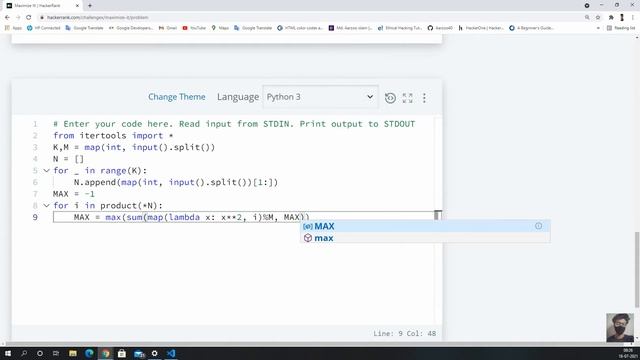This screenshot has height=360, width=640.
Task: Open the Google Developers bookmark
Action: point(131,28)
